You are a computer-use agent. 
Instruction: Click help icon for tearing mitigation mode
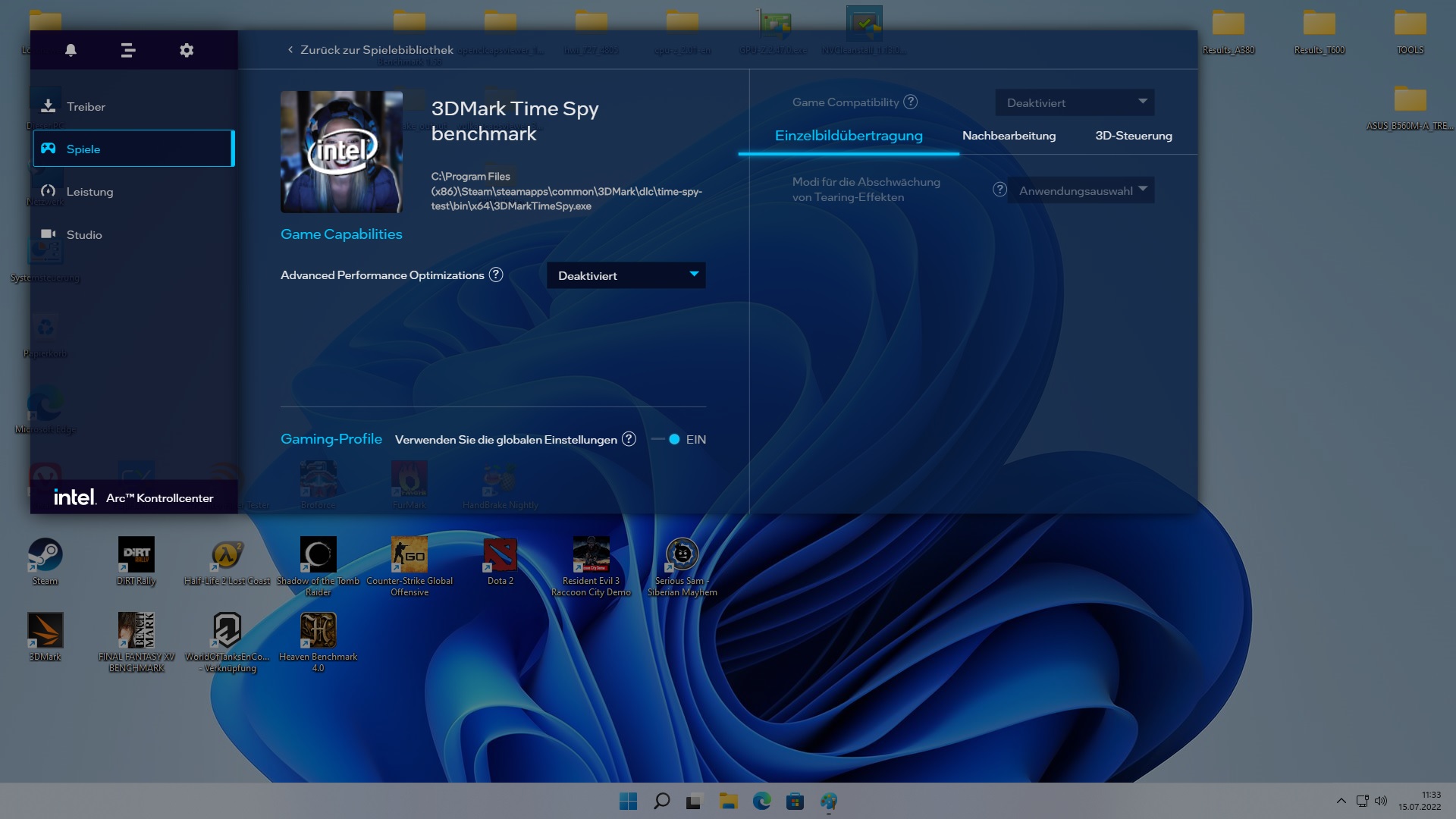[x=999, y=190]
